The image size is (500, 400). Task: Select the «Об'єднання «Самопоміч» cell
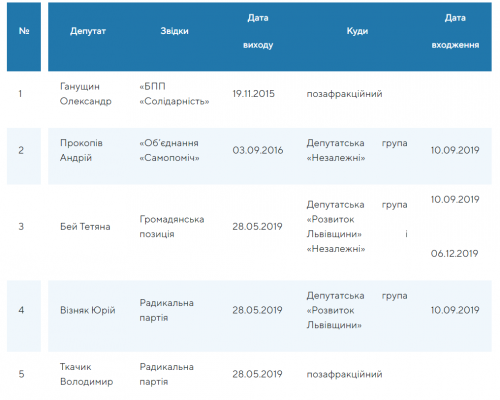pyautogui.click(x=169, y=150)
